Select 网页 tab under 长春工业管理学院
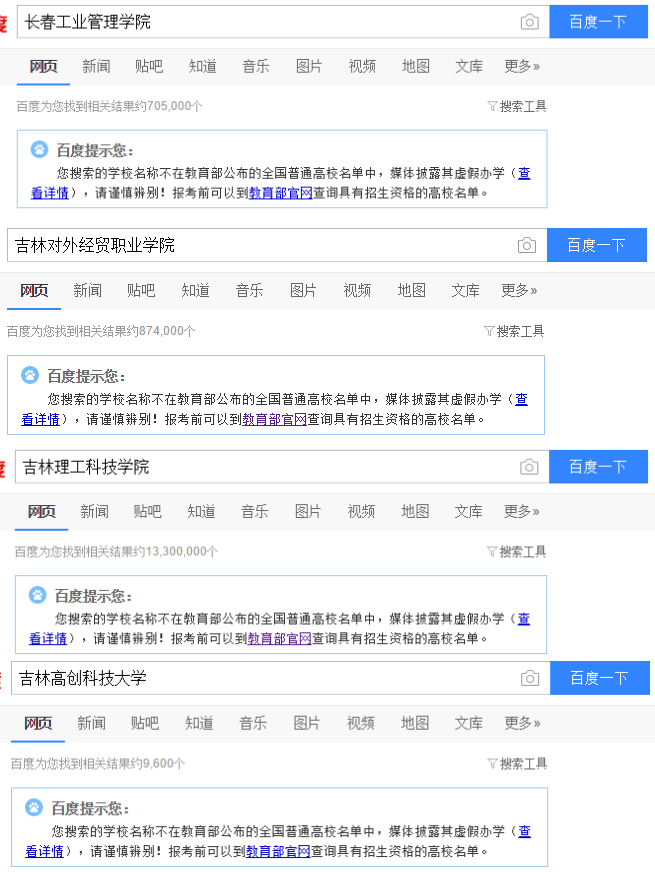This screenshot has height=872, width=655. (x=43, y=67)
